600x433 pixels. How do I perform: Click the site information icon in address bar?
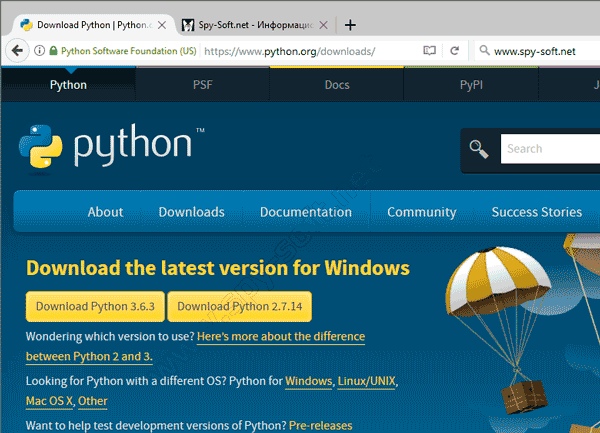point(40,50)
